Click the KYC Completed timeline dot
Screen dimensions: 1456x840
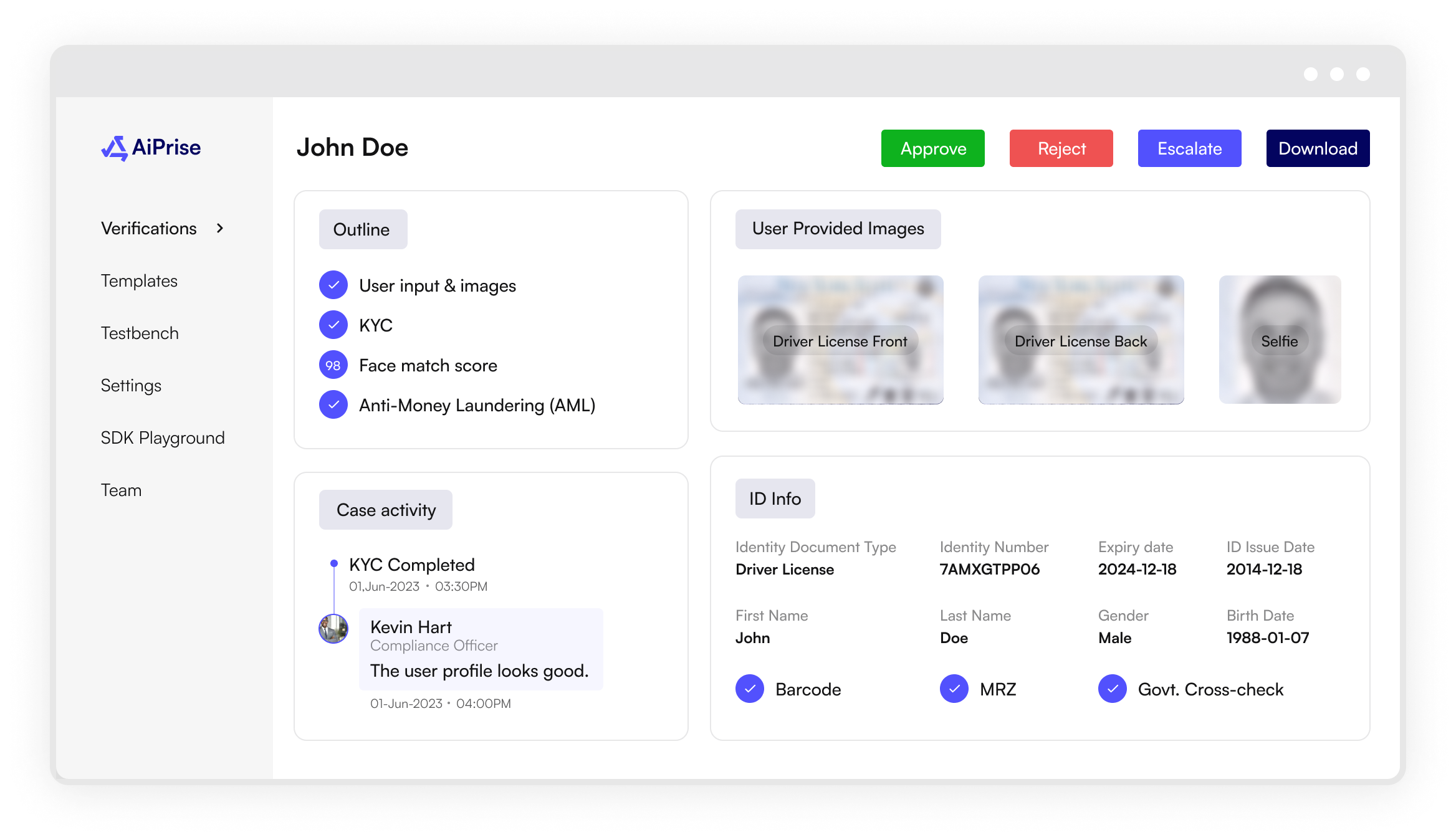tap(334, 563)
